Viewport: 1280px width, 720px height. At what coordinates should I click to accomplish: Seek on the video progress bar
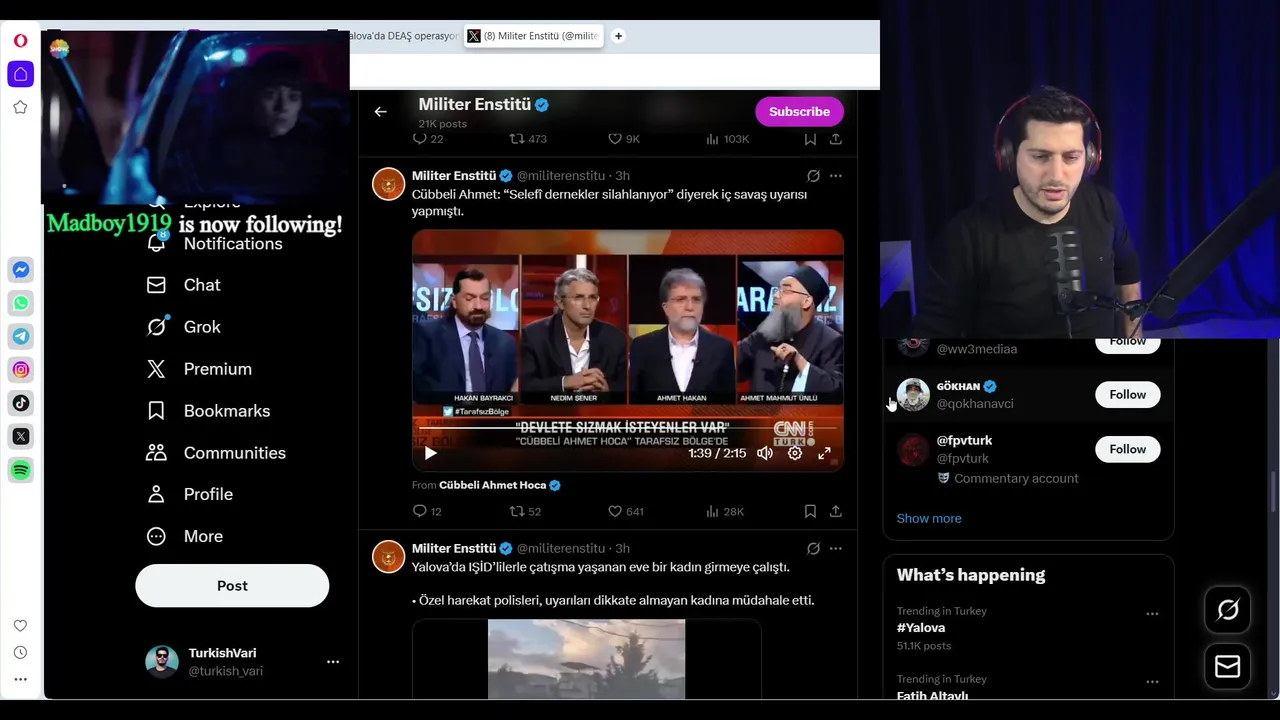[x=628, y=428]
